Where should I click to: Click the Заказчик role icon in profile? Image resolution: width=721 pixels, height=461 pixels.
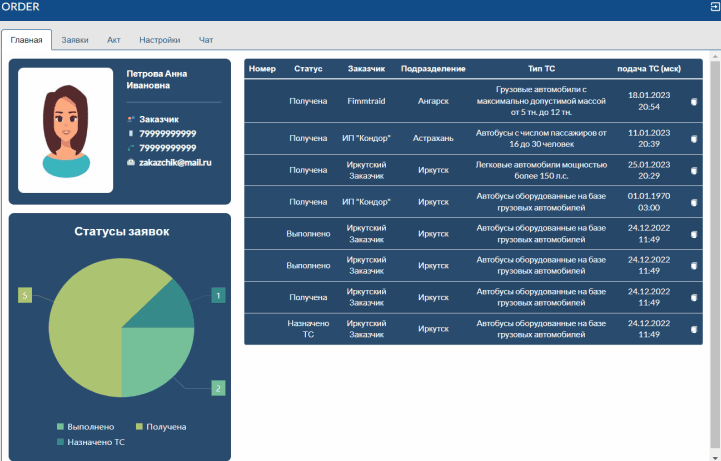point(131,119)
